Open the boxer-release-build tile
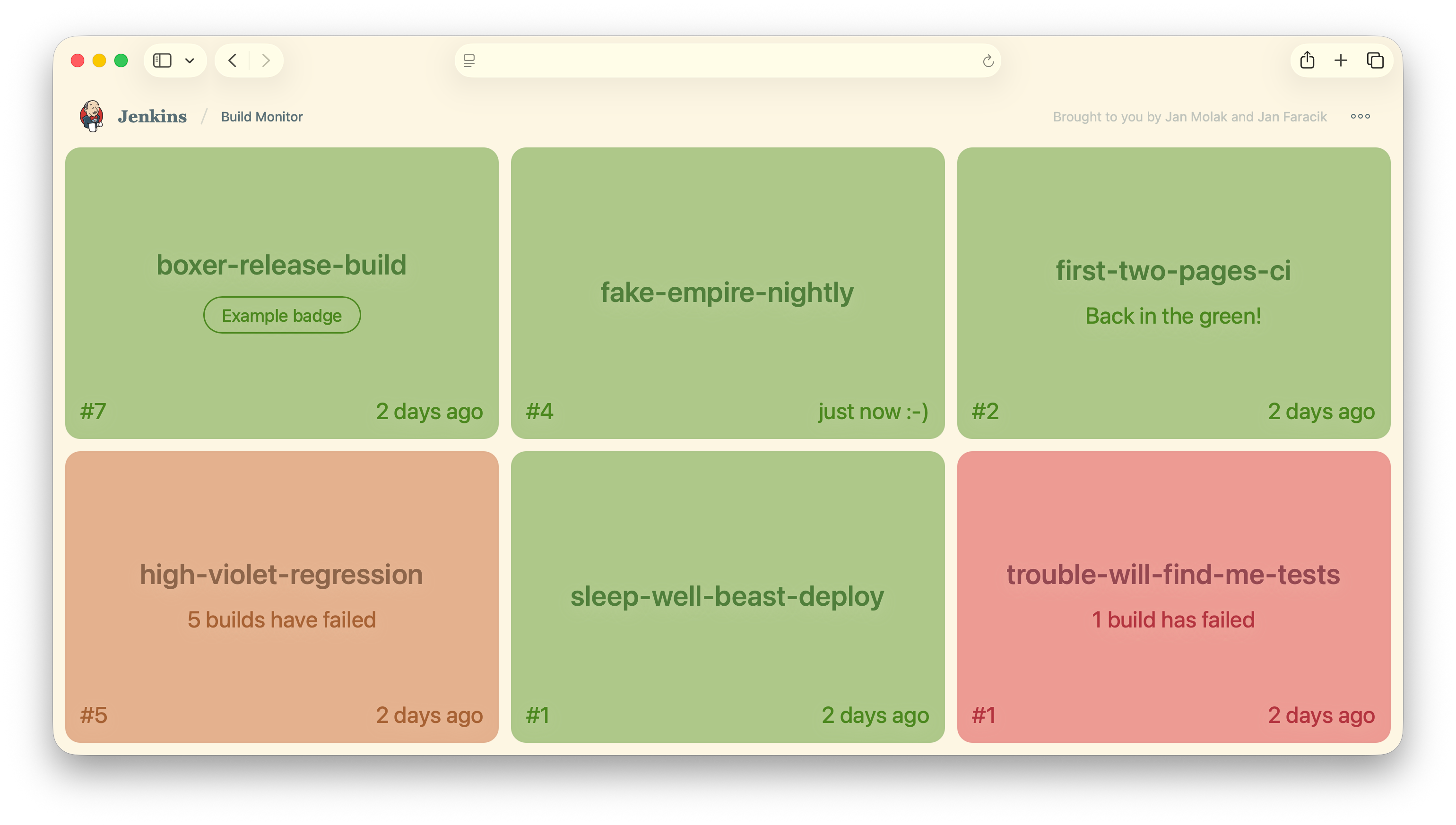The height and width of the screenshot is (825, 1456). pyautogui.click(x=282, y=264)
